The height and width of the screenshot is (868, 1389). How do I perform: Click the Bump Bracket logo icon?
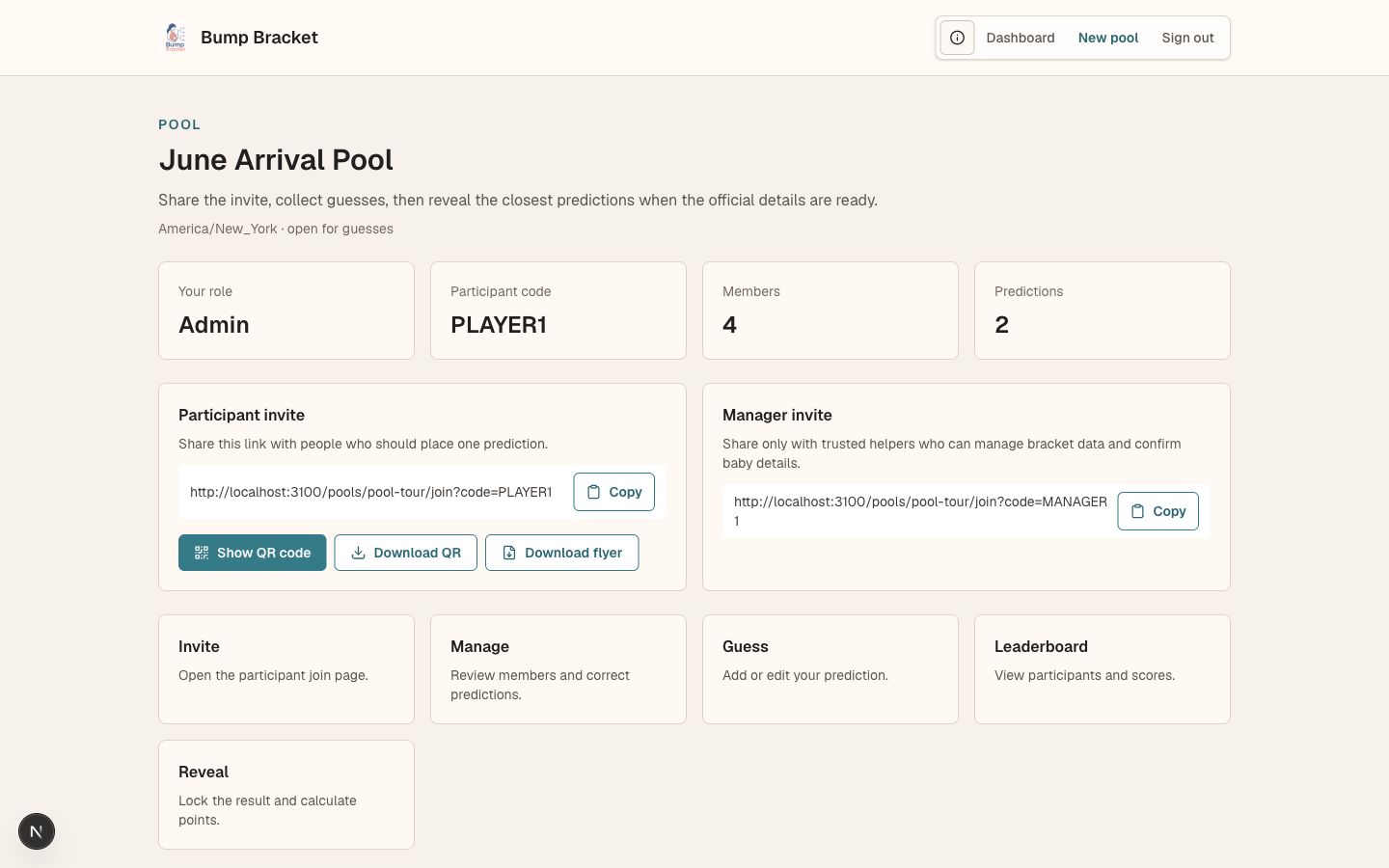pos(175,38)
